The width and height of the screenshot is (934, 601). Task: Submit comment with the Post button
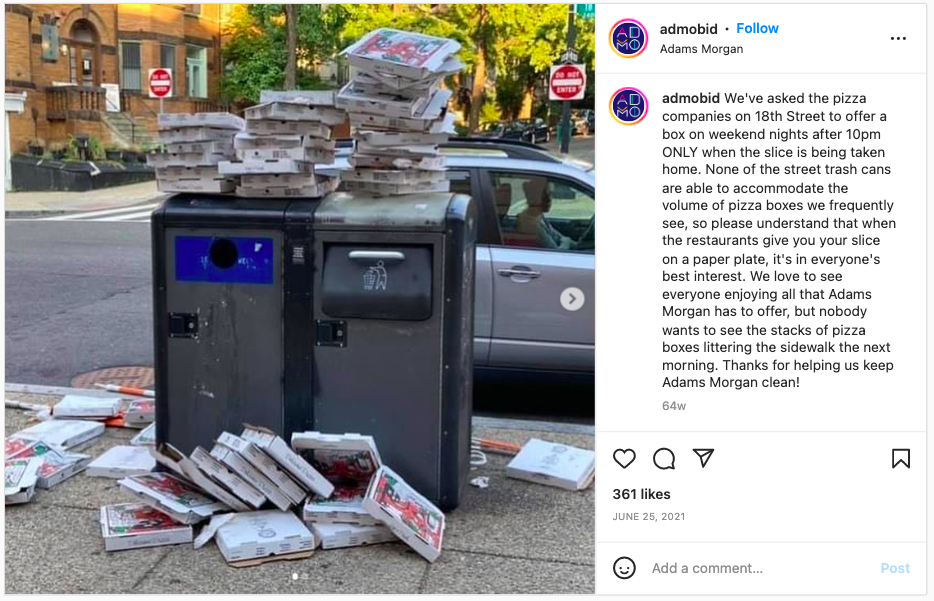(x=895, y=568)
